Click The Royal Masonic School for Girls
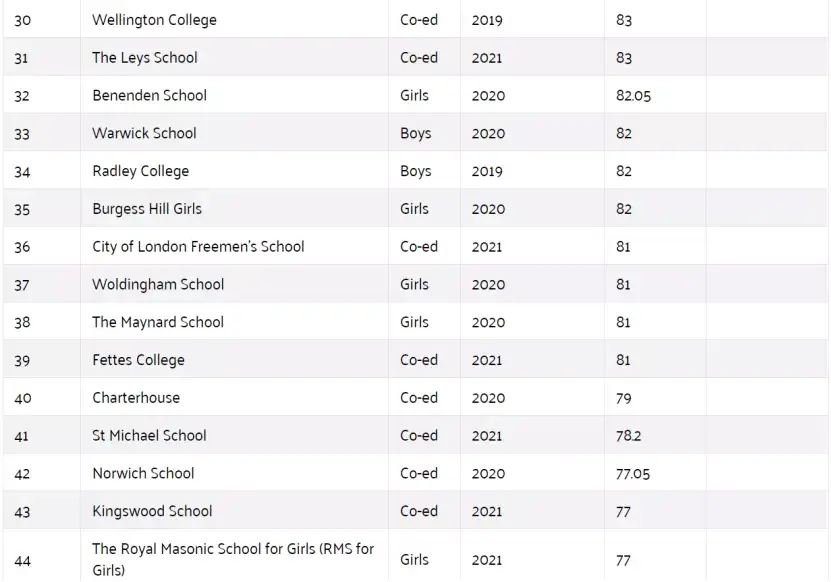This screenshot has width=831, height=582. click(x=233, y=549)
